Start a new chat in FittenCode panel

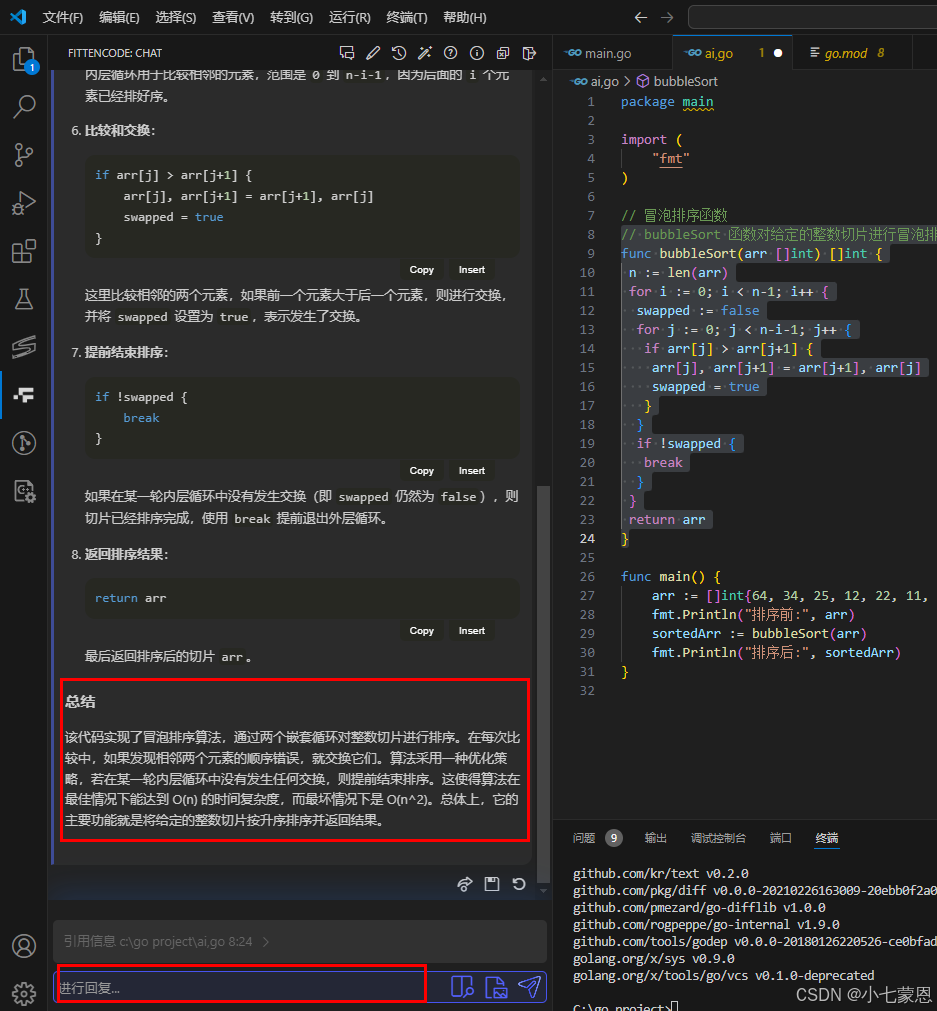[x=347, y=52]
